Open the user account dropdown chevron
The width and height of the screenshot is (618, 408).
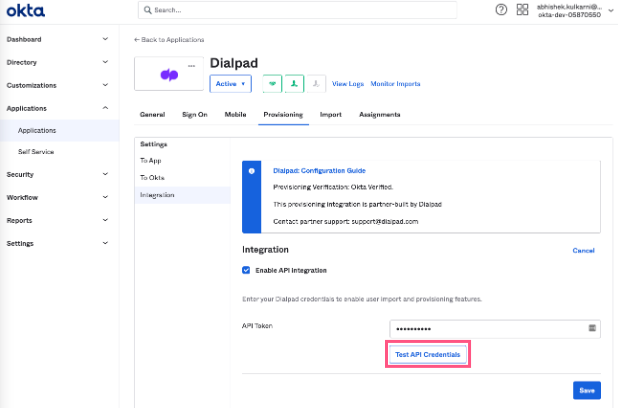(611, 11)
